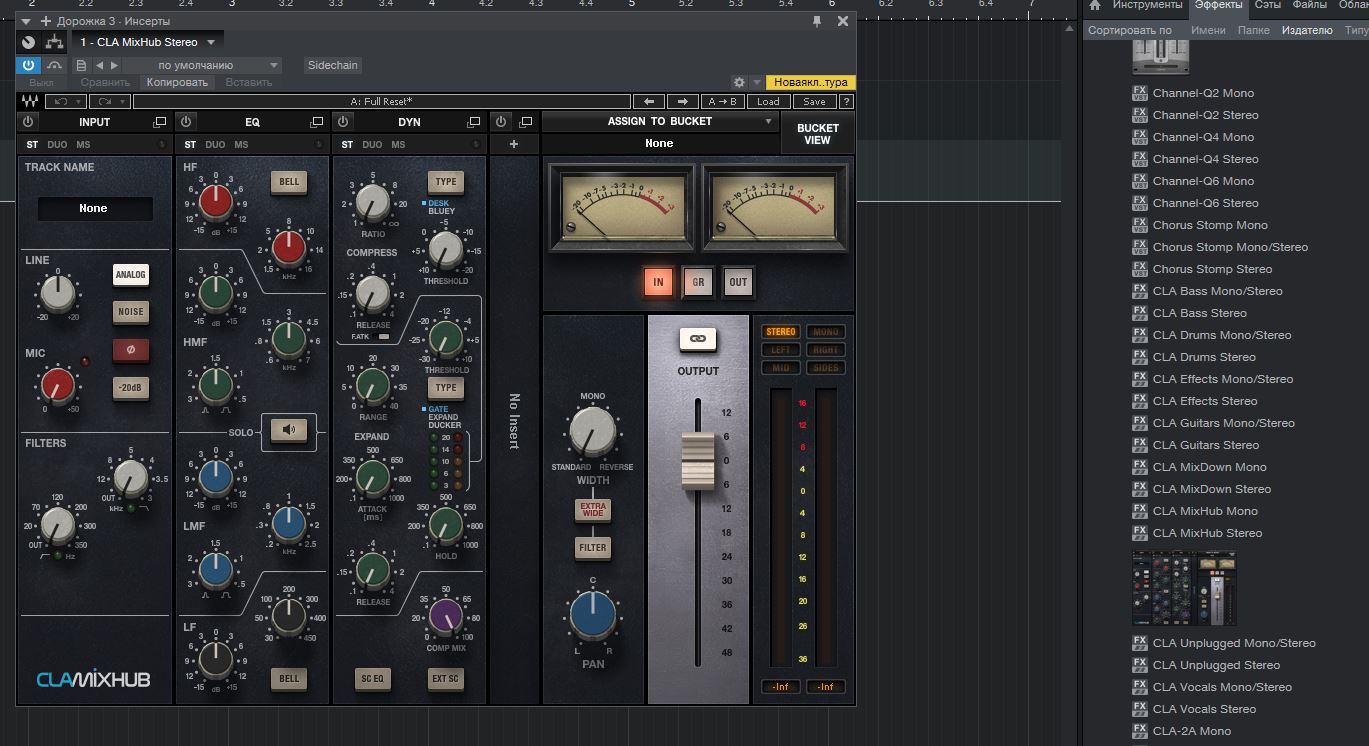
Task: Toggle the plugin bypass power button
Action: pyautogui.click(x=28, y=65)
